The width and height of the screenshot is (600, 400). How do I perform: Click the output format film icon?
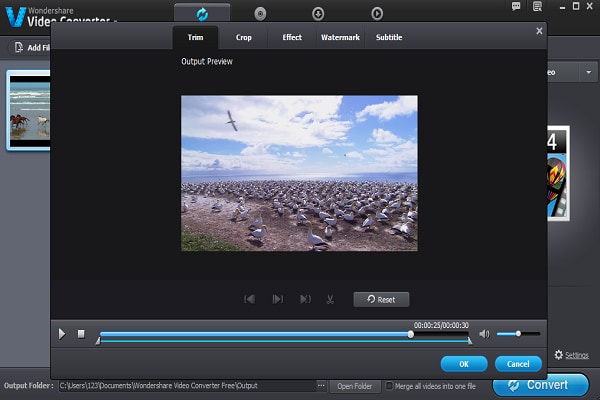(x=558, y=173)
